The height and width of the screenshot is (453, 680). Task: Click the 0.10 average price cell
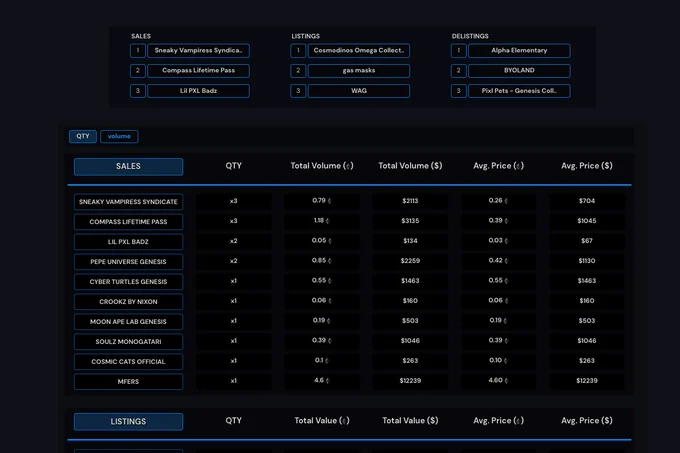click(498, 361)
